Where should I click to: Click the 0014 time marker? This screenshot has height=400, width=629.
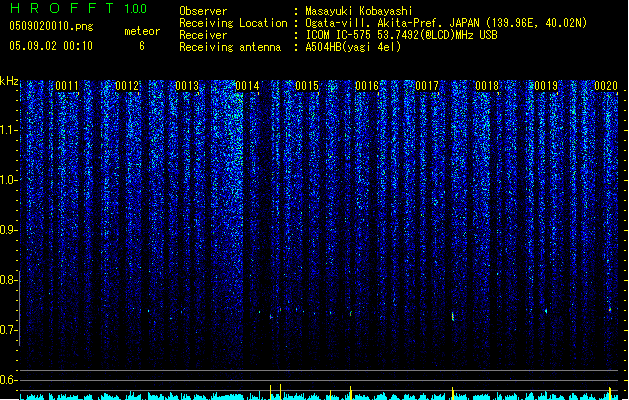pos(247,86)
